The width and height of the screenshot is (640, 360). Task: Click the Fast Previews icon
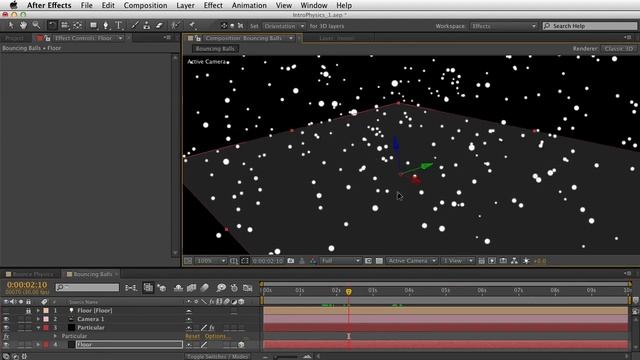pos(492,260)
